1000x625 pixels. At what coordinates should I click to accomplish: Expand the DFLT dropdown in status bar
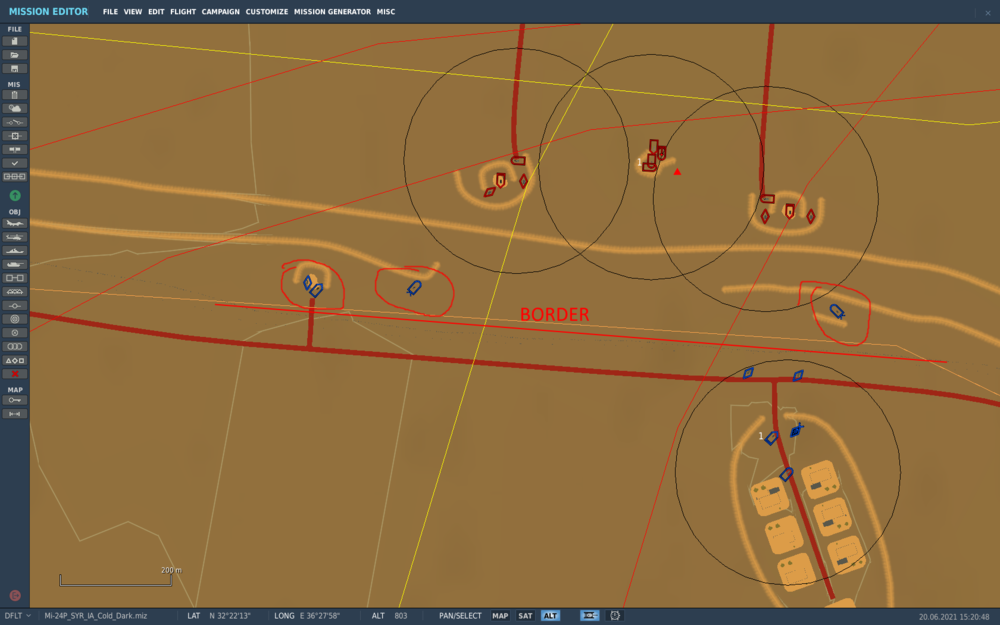click(x=17, y=615)
